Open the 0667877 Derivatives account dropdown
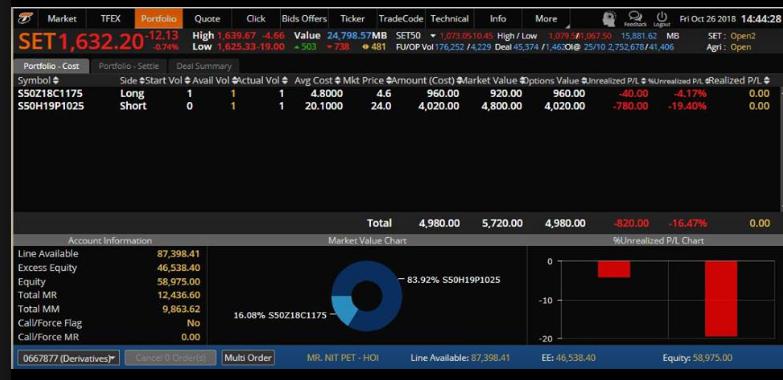Viewport: 783px width, 380px height. point(69,358)
